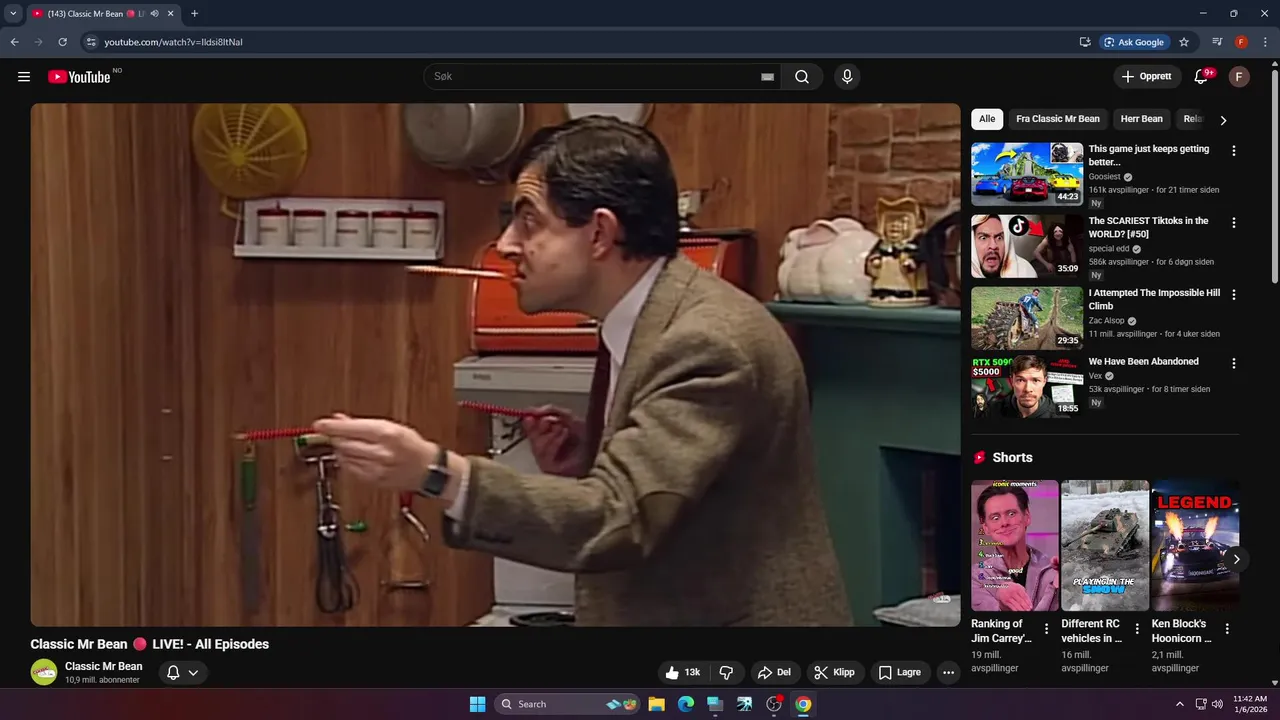Open the Classic Mr Bean channel avatar
The image size is (1280, 720).
(44, 672)
